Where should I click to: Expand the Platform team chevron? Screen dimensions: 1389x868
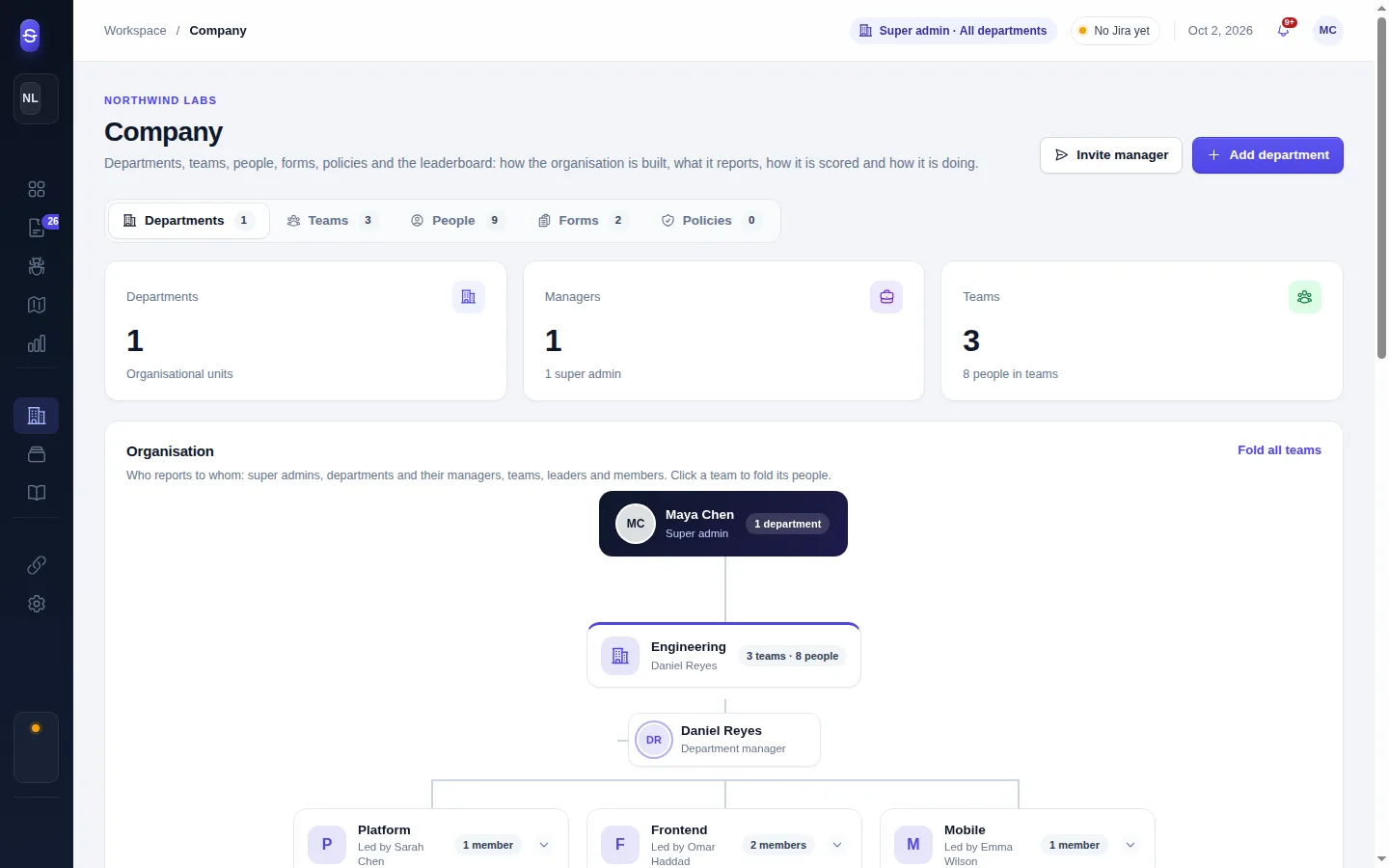tap(544, 845)
